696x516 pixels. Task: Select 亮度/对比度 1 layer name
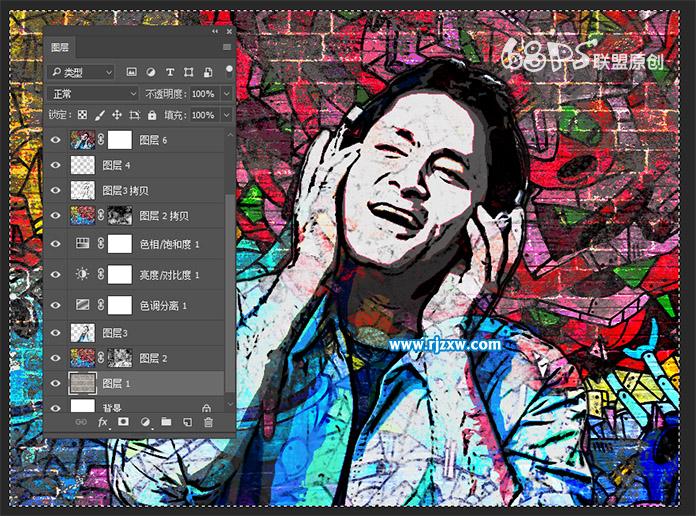pyautogui.click(x=170, y=275)
